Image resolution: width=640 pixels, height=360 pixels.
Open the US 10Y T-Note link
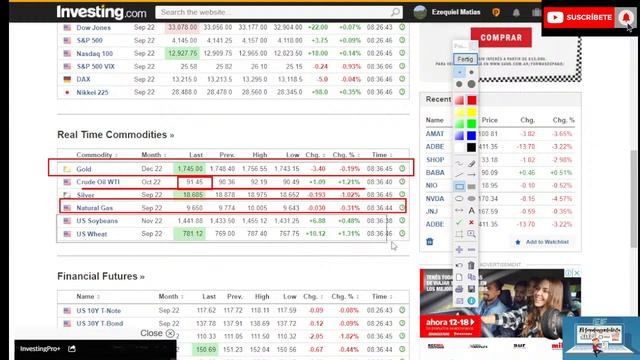click(x=99, y=311)
